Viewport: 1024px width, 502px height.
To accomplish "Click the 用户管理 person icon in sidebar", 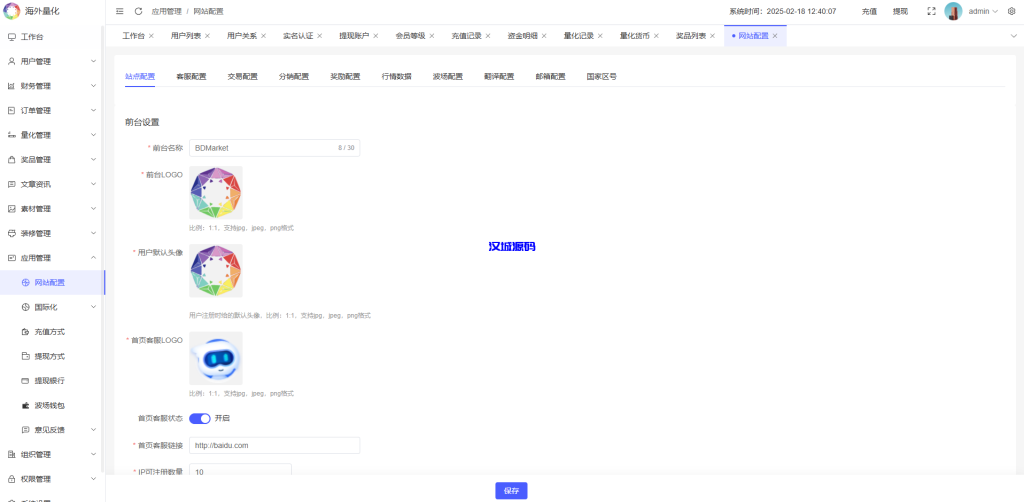I will click(11, 61).
